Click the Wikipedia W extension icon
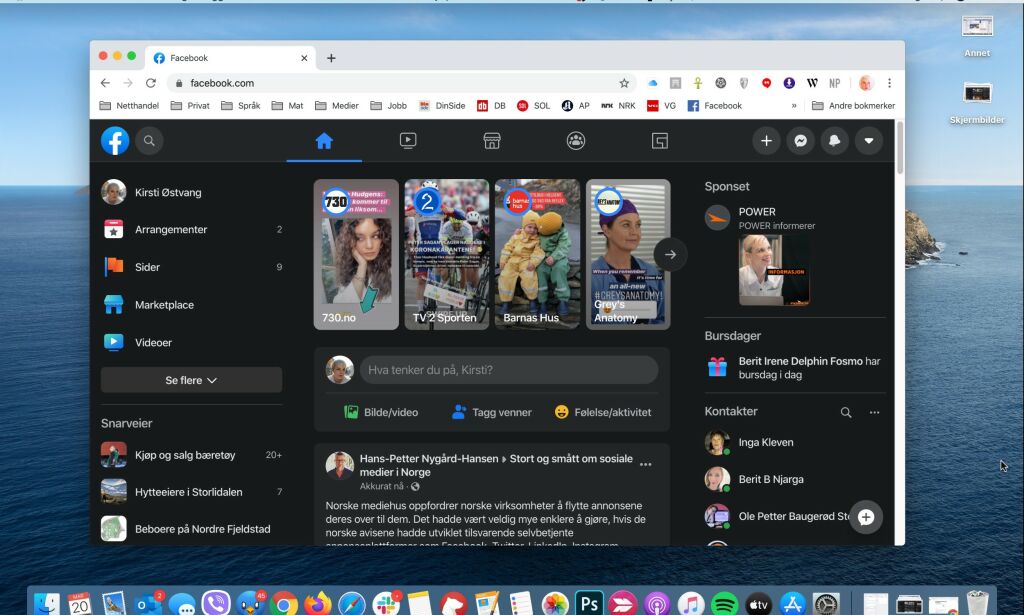1024x615 pixels. 812,83
